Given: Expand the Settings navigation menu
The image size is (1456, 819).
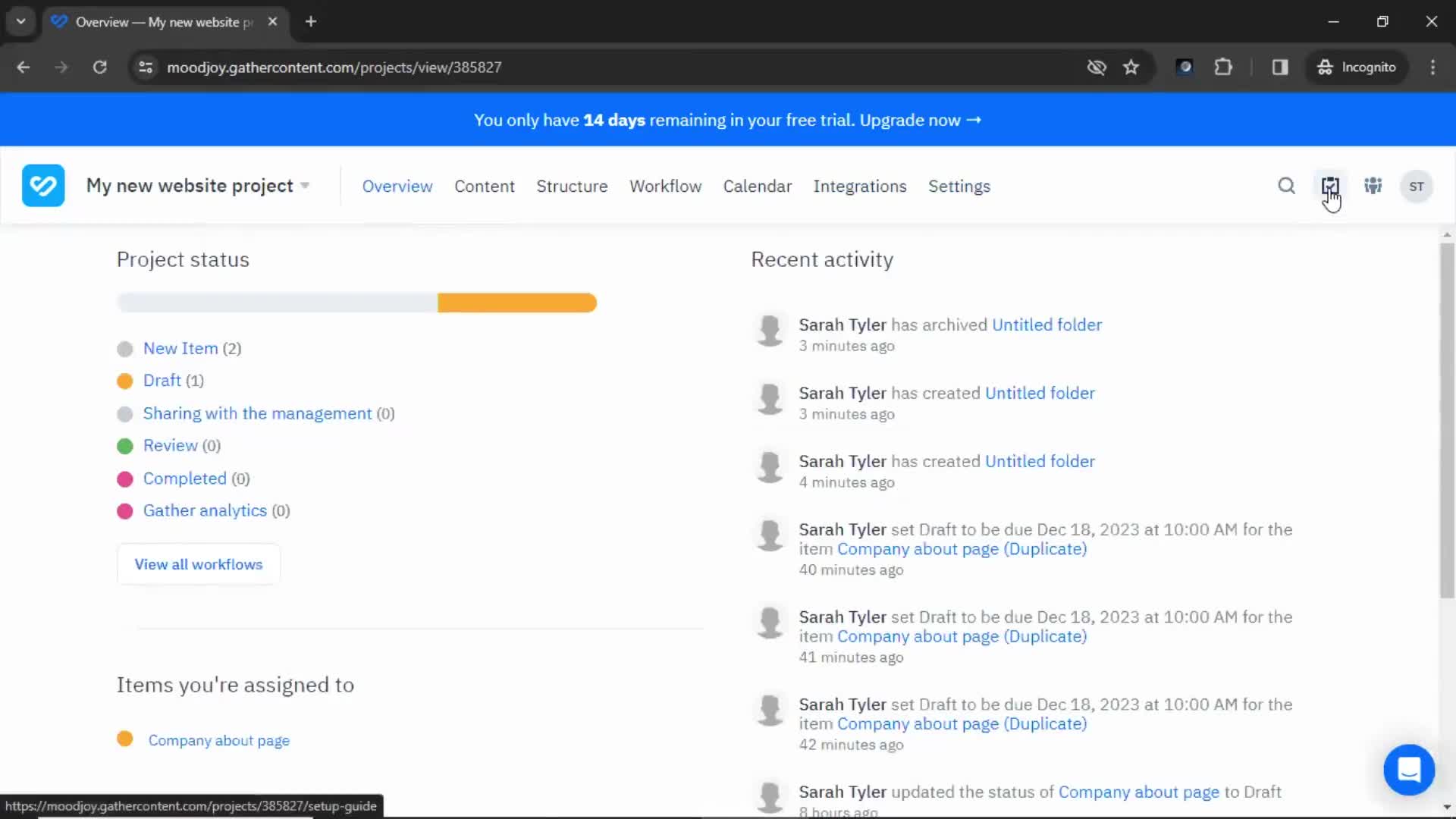Looking at the screenshot, I should point(958,186).
